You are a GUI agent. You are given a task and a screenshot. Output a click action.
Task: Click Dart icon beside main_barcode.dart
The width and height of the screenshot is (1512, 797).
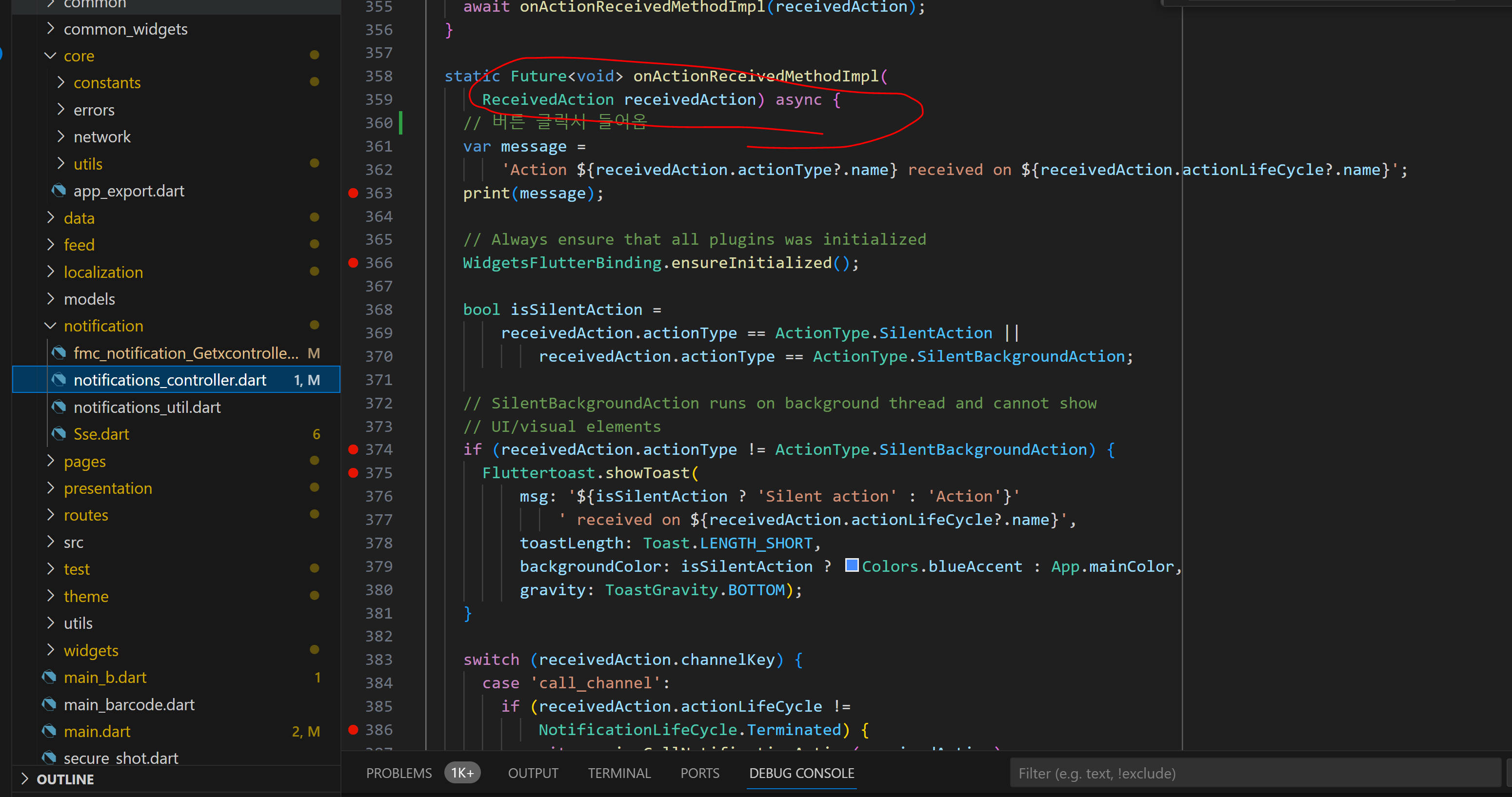(49, 704)
